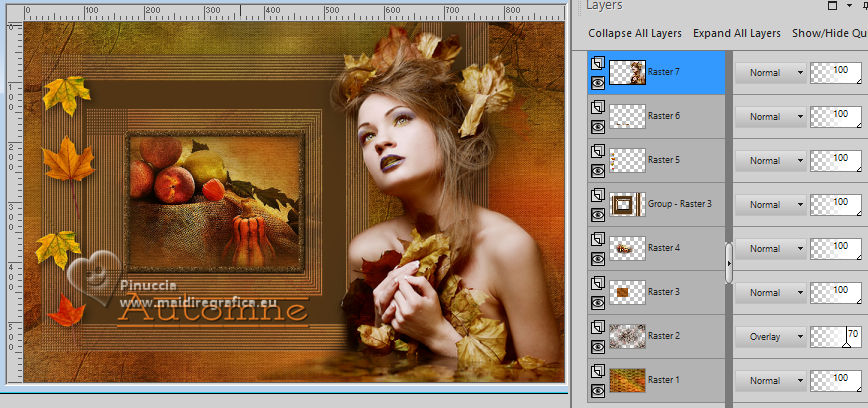Open blend mode dropdown for Raster 3
The height and width of the screenshot is (408, 868).
[x=771, y=292]
